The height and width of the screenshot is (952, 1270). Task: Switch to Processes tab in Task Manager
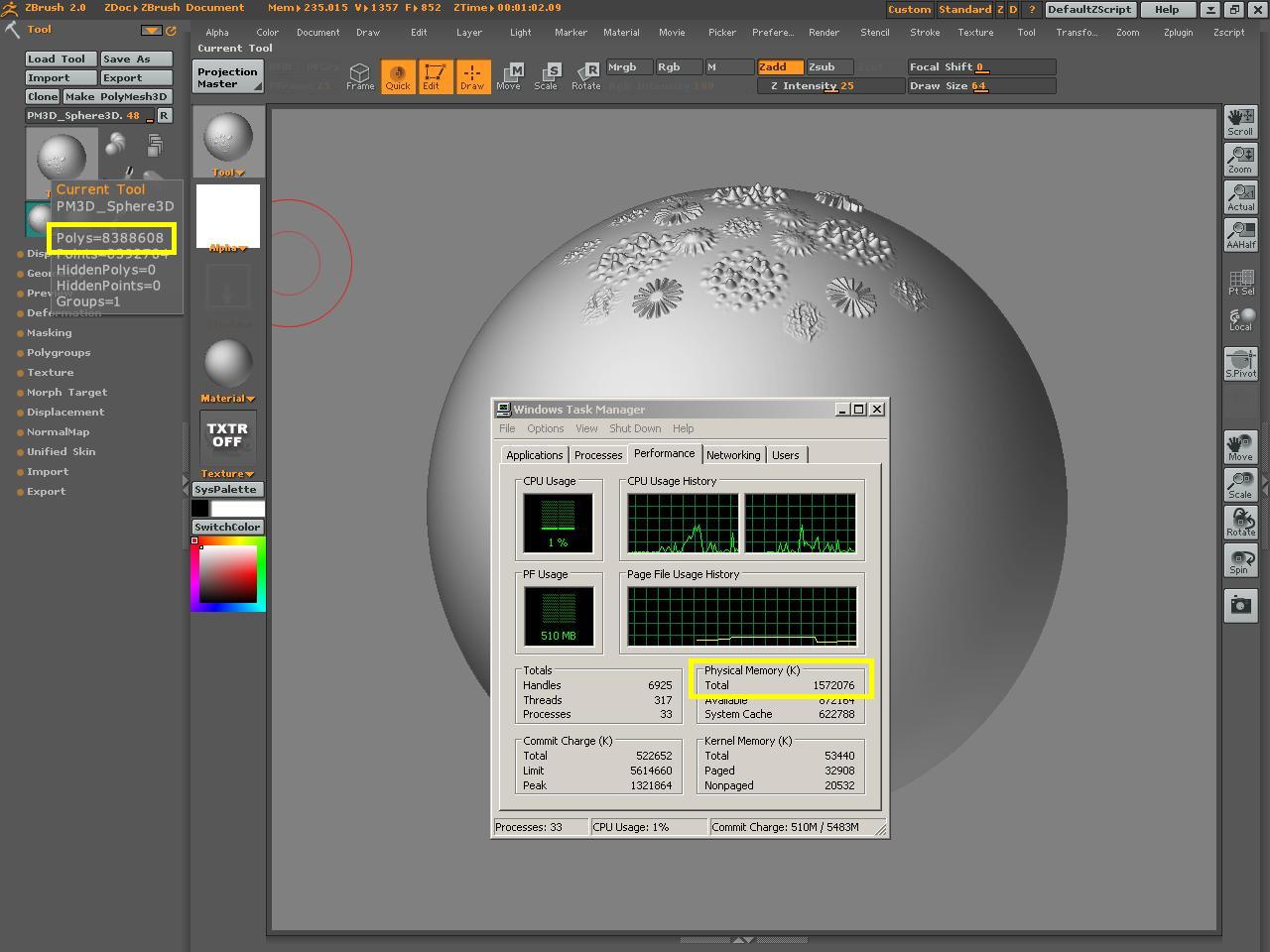click(x=598, y=455)
